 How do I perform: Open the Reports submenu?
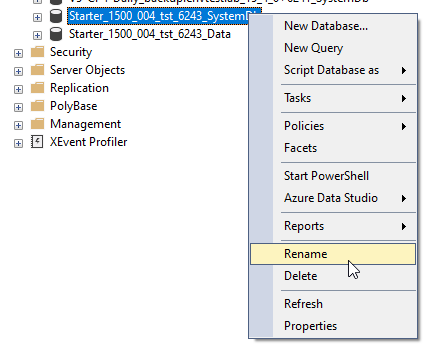point(333,226)
